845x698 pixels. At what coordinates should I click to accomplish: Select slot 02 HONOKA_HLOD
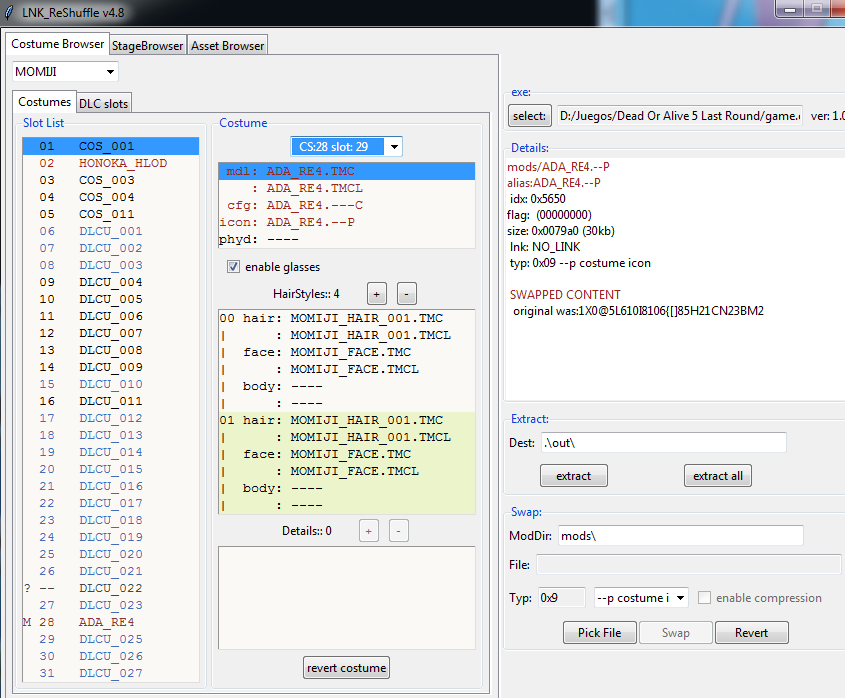pyautogui.click(x=110, y=163)
